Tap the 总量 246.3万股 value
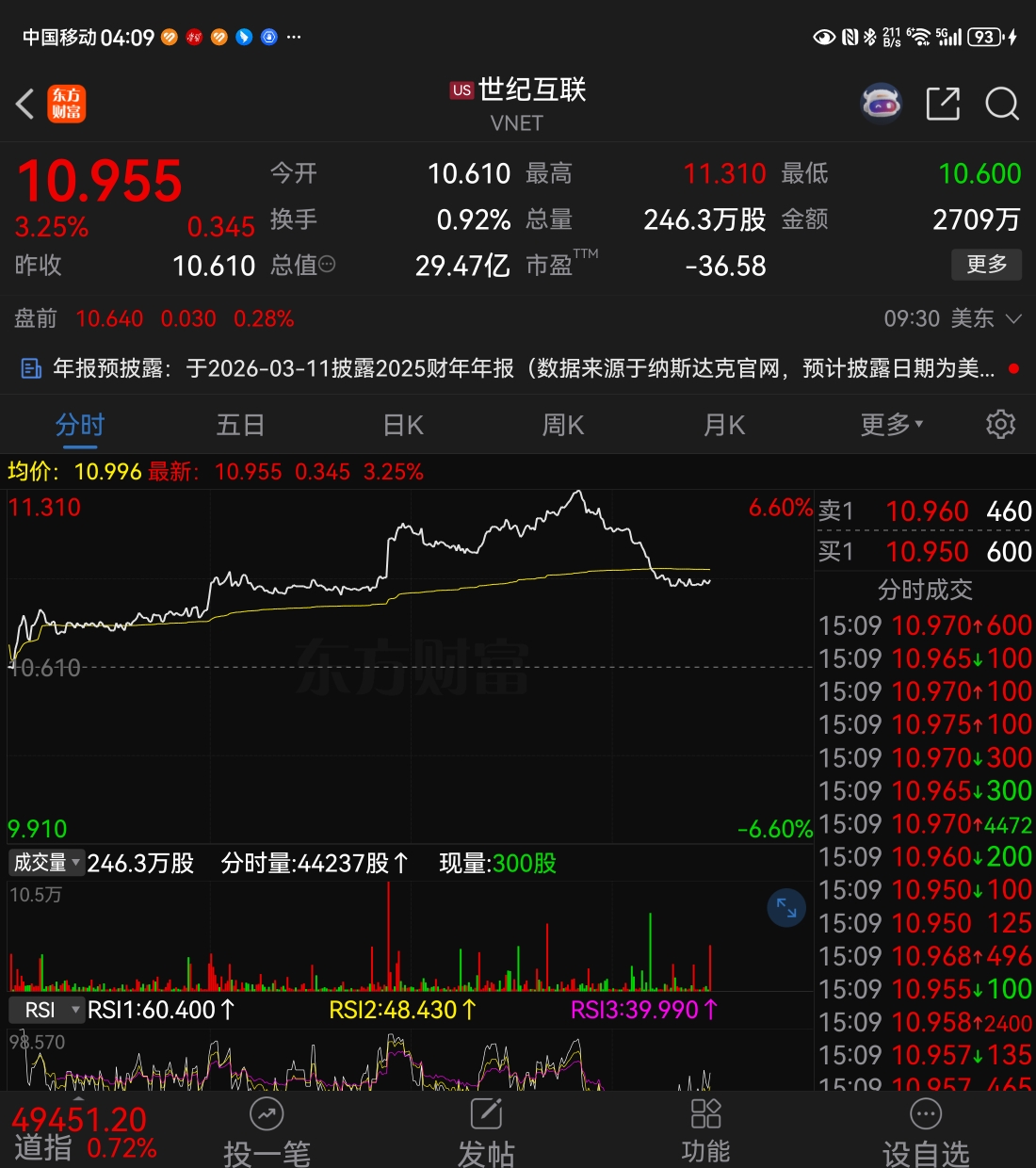Image resolution: width=1036 pixels, height=1168 pixels. (704, 219)
